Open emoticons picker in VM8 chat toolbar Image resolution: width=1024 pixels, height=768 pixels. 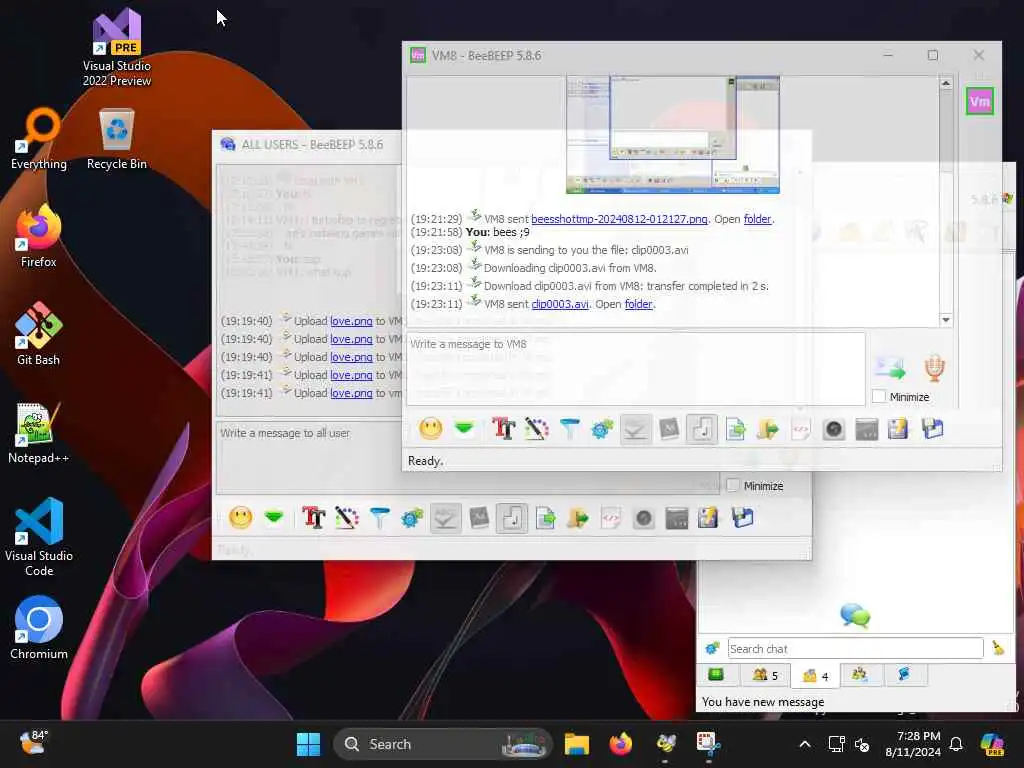point(430,429)
